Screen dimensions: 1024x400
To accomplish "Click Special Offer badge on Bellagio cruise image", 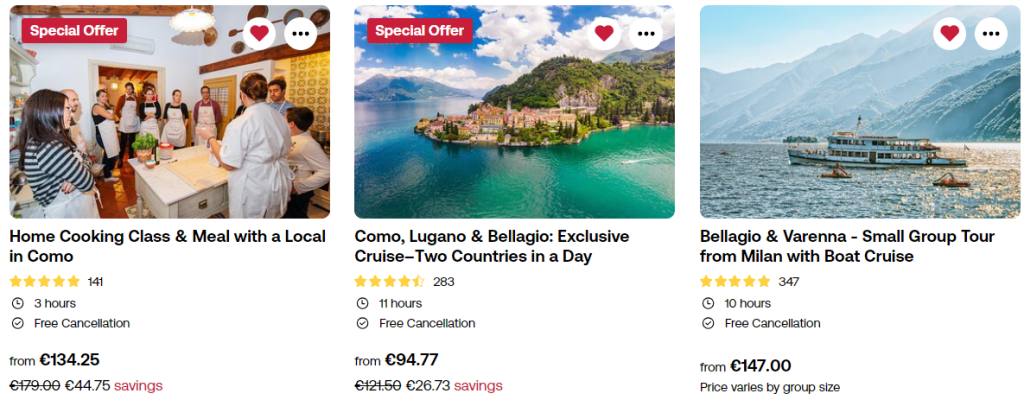I will (419, 30).
